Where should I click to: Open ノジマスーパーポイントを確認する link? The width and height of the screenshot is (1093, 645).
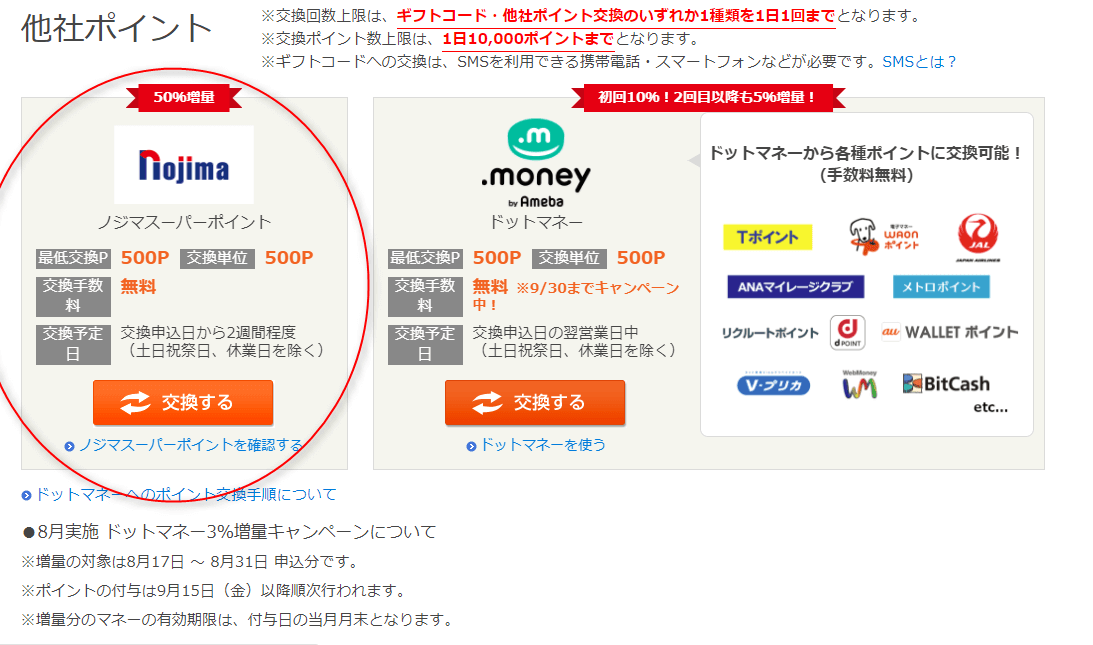184,445
